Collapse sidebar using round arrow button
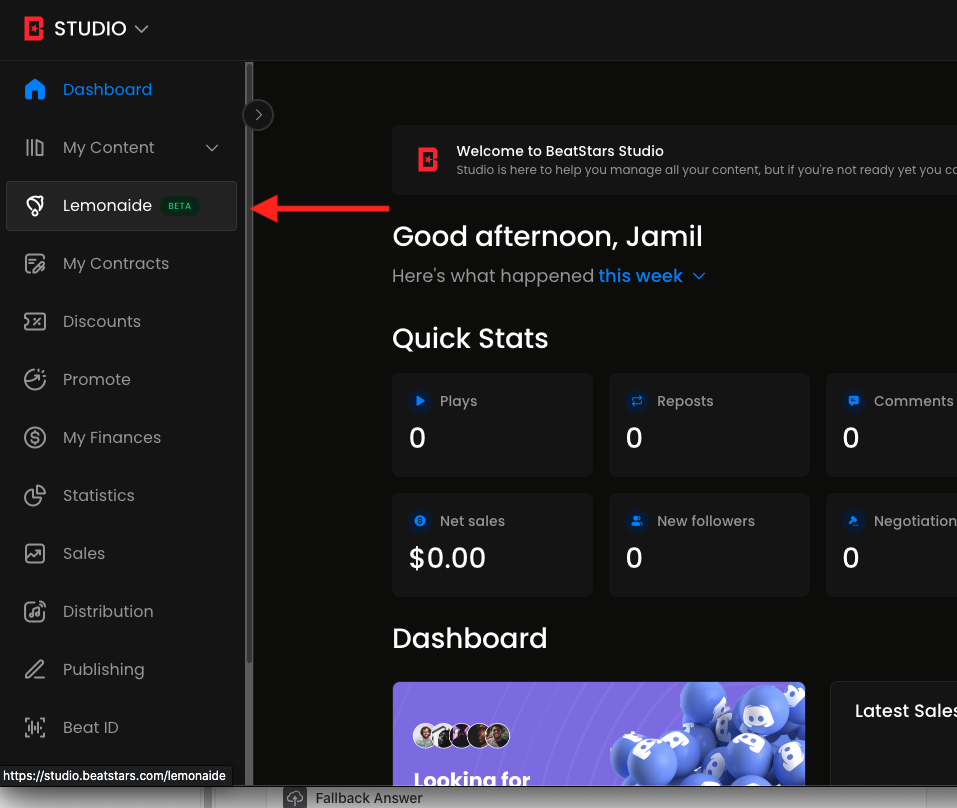The width and height of the screenshot is (957, 808). point(258,115)
